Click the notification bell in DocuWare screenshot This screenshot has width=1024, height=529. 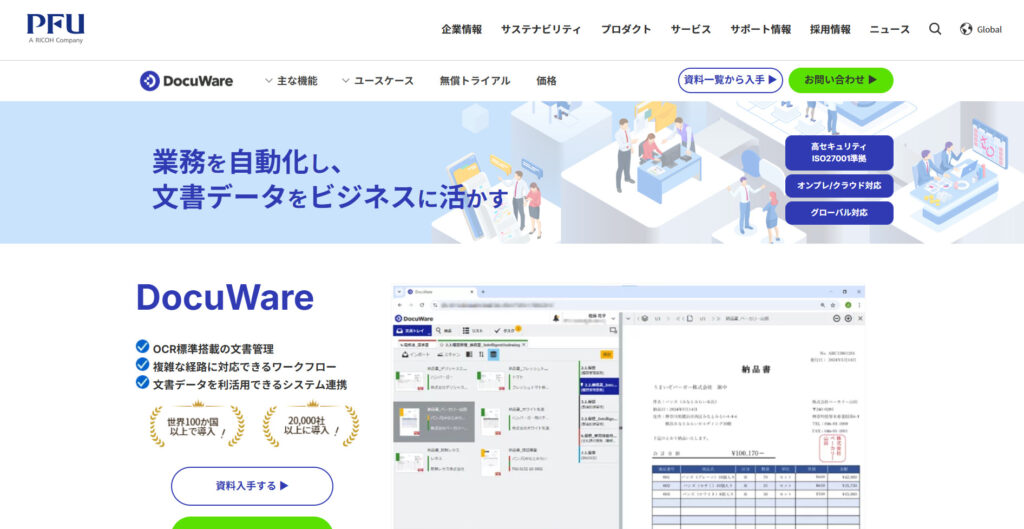[x=556, y=318]
